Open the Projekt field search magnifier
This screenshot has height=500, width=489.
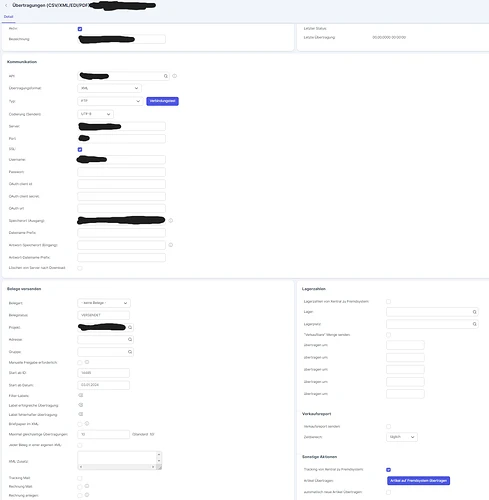[130, 327]
